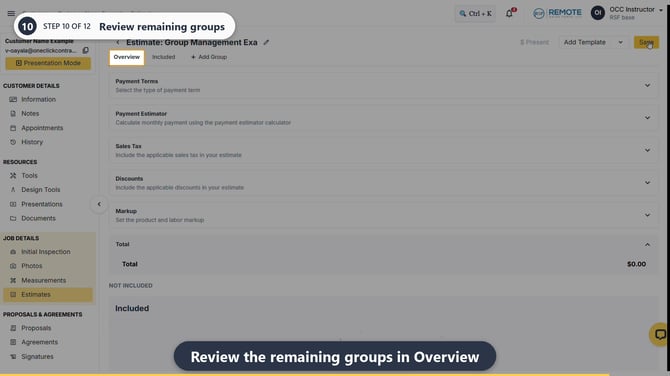Open Signatures in the sidebar
Viewport: 670px width, 376px height.
pos(38,356)
